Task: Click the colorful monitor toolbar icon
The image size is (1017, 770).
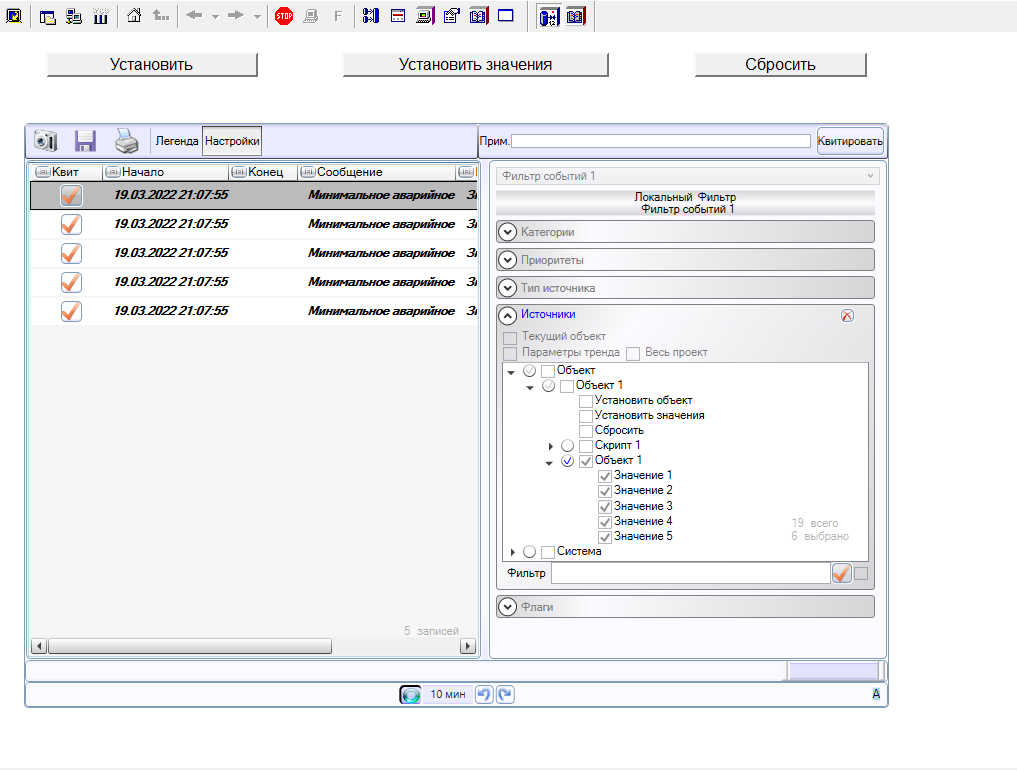Action: click(425, 16)
